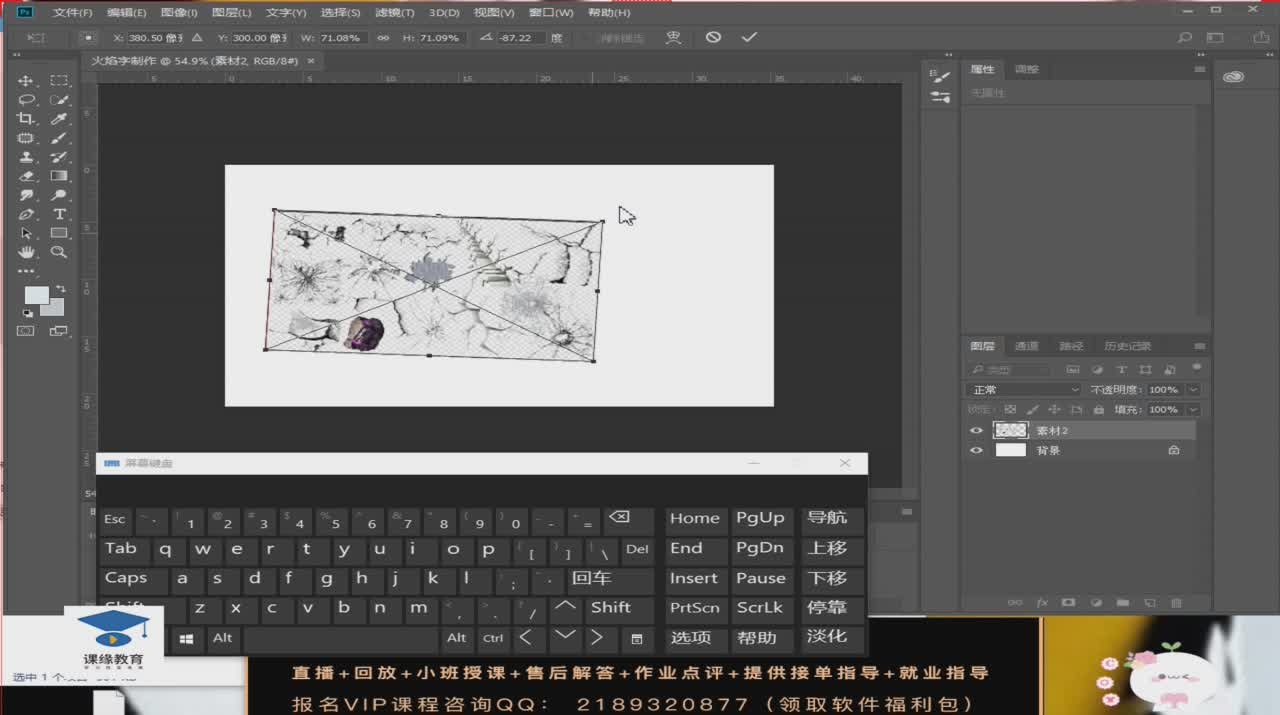Select the Zoom tool
The height and width of the screenshot is (715, 1280).
[x=59, y=252]
